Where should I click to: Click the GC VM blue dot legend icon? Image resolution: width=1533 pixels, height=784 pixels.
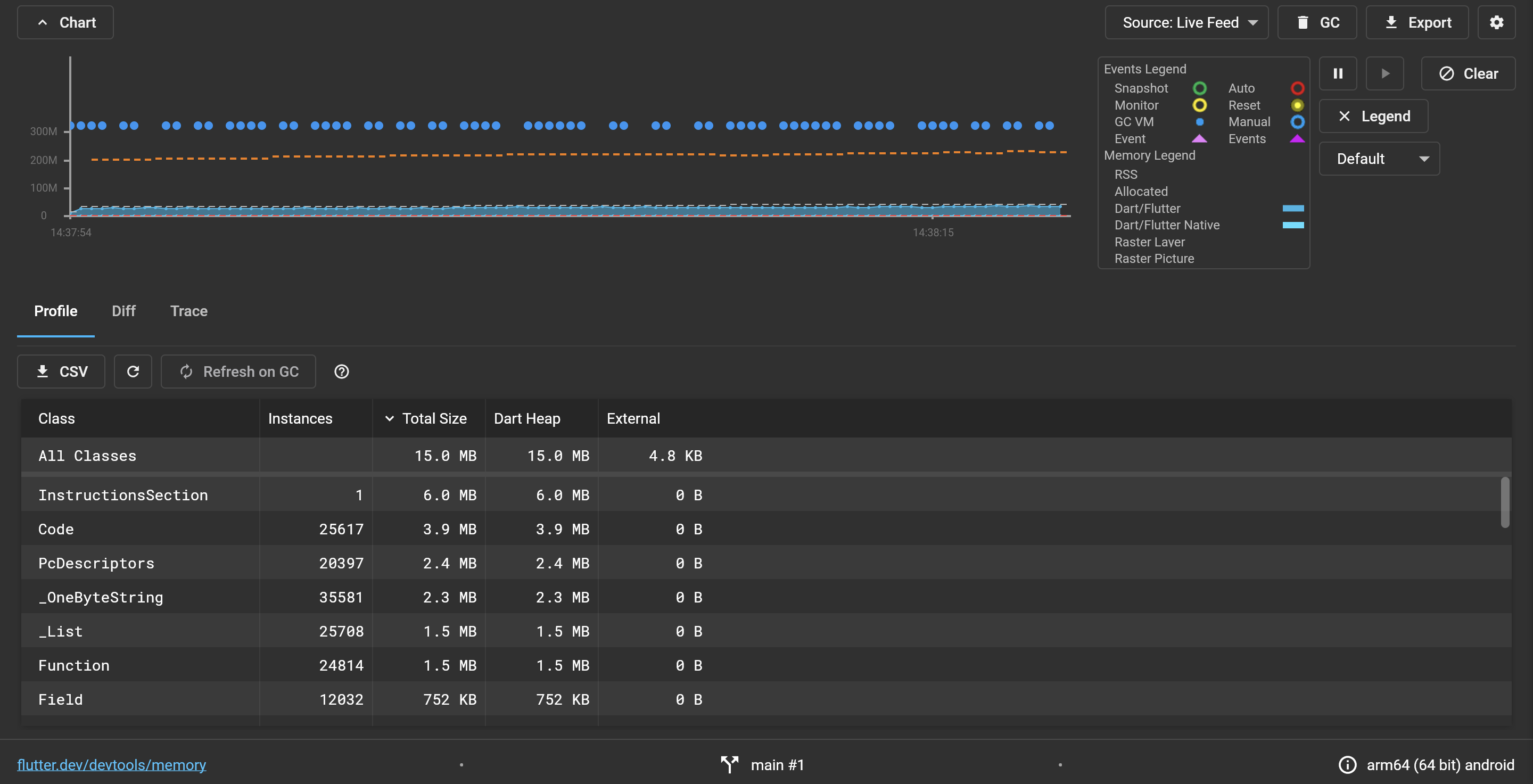pyautogui.click(x=1200, y=122)
